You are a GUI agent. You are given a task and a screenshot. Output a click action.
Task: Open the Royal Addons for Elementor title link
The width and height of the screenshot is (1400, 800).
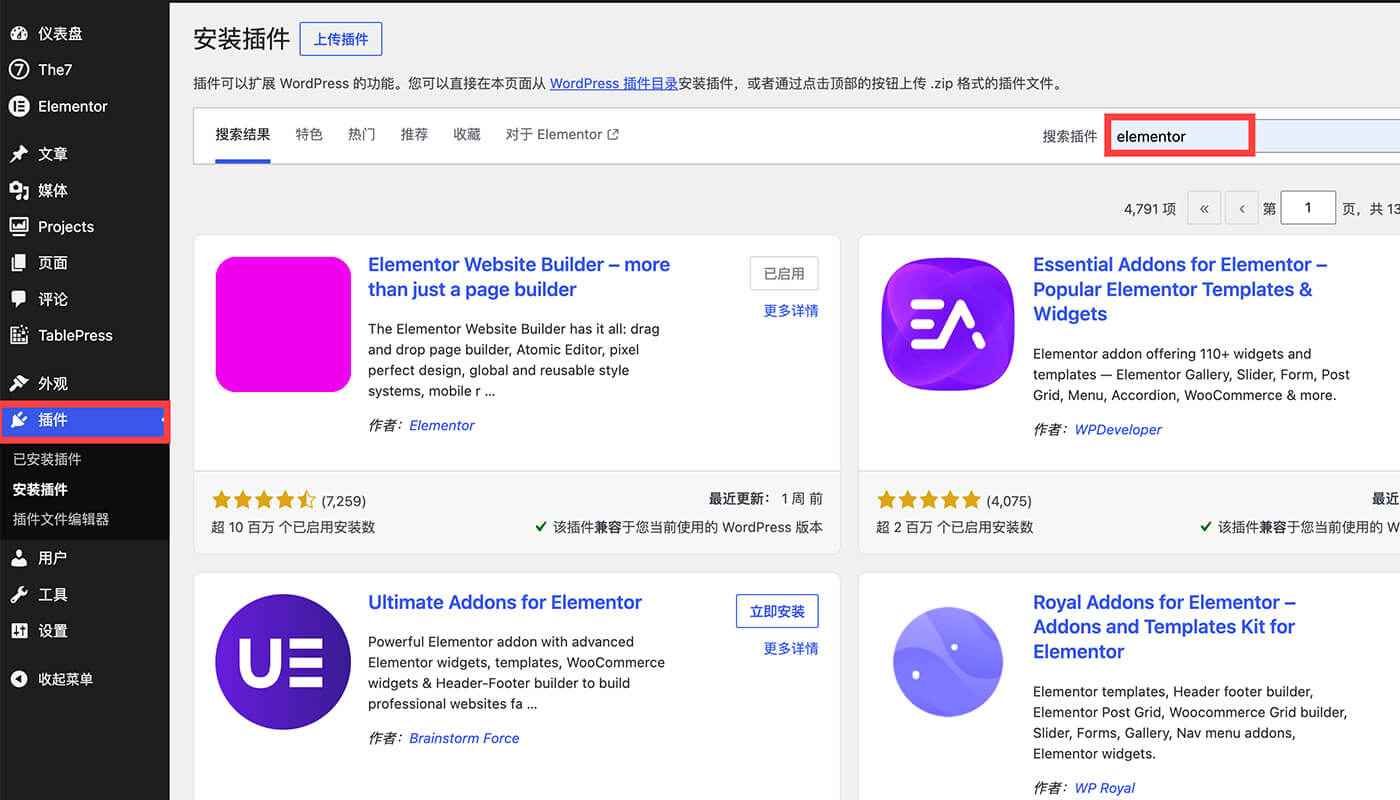(x=1164, y=627)
